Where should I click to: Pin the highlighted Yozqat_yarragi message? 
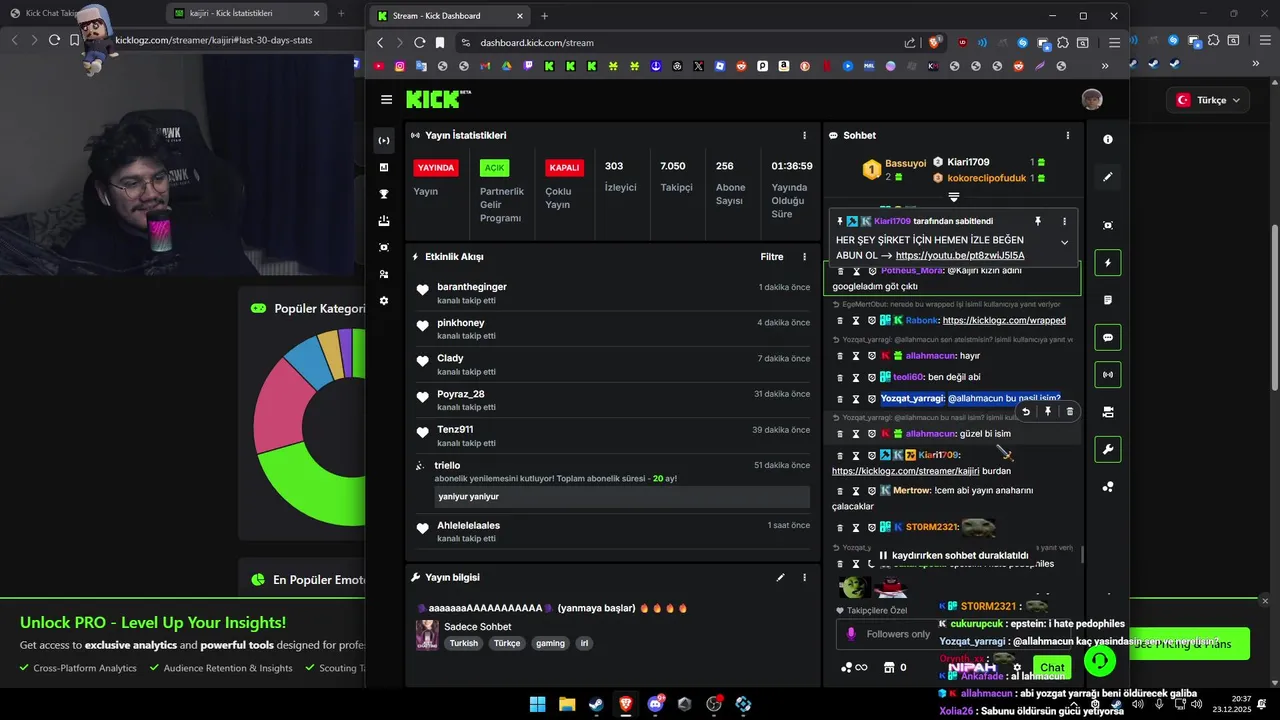(1048, 411)
